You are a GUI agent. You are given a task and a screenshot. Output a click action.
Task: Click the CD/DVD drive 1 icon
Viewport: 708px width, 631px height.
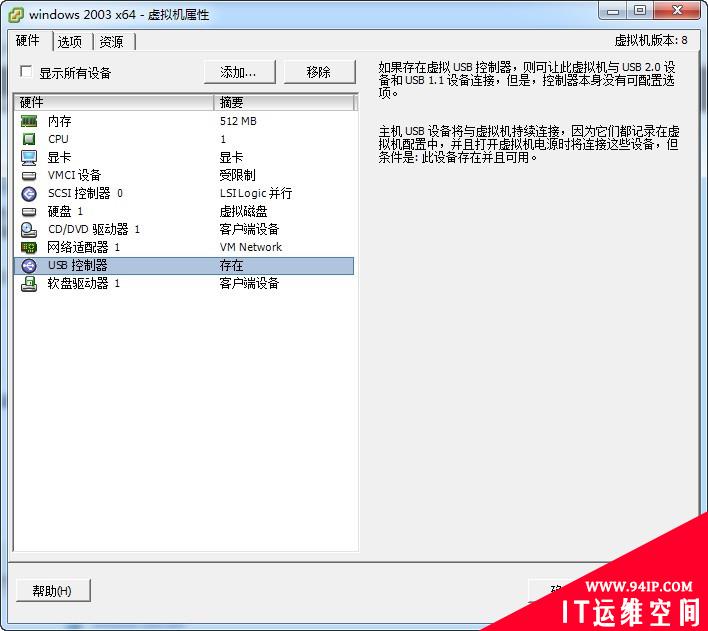pos(29,229)
